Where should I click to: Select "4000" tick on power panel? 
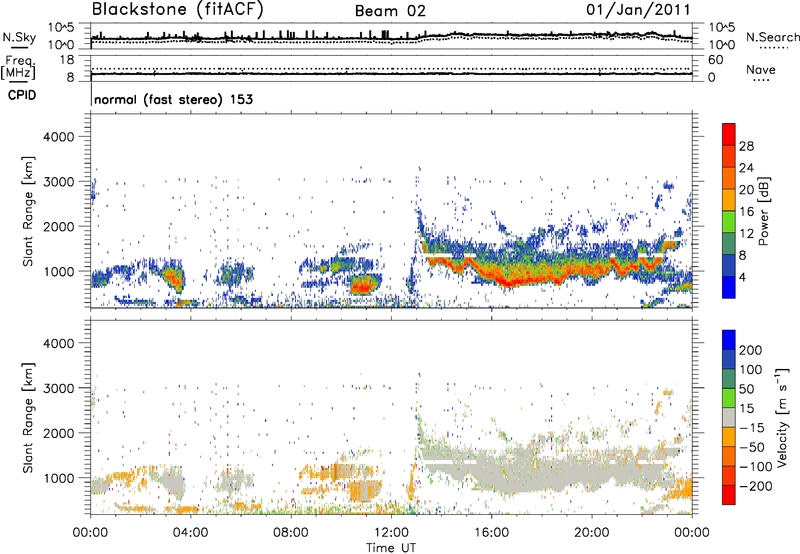58,137
